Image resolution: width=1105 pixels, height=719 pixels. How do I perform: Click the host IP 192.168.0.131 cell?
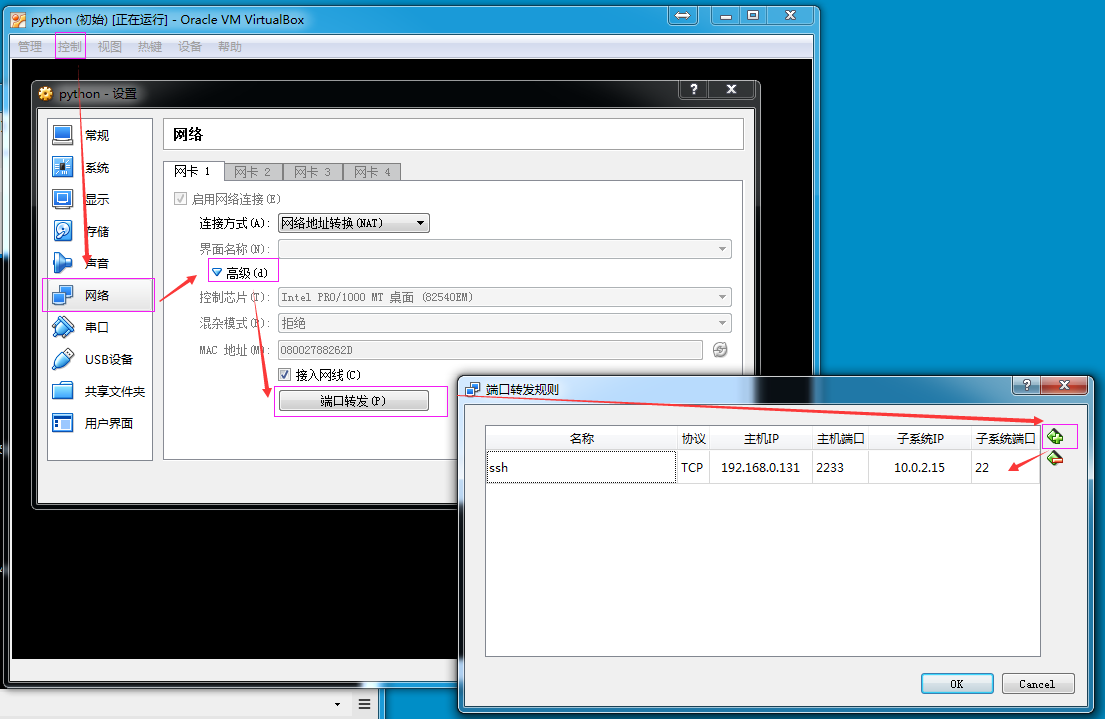760,467
